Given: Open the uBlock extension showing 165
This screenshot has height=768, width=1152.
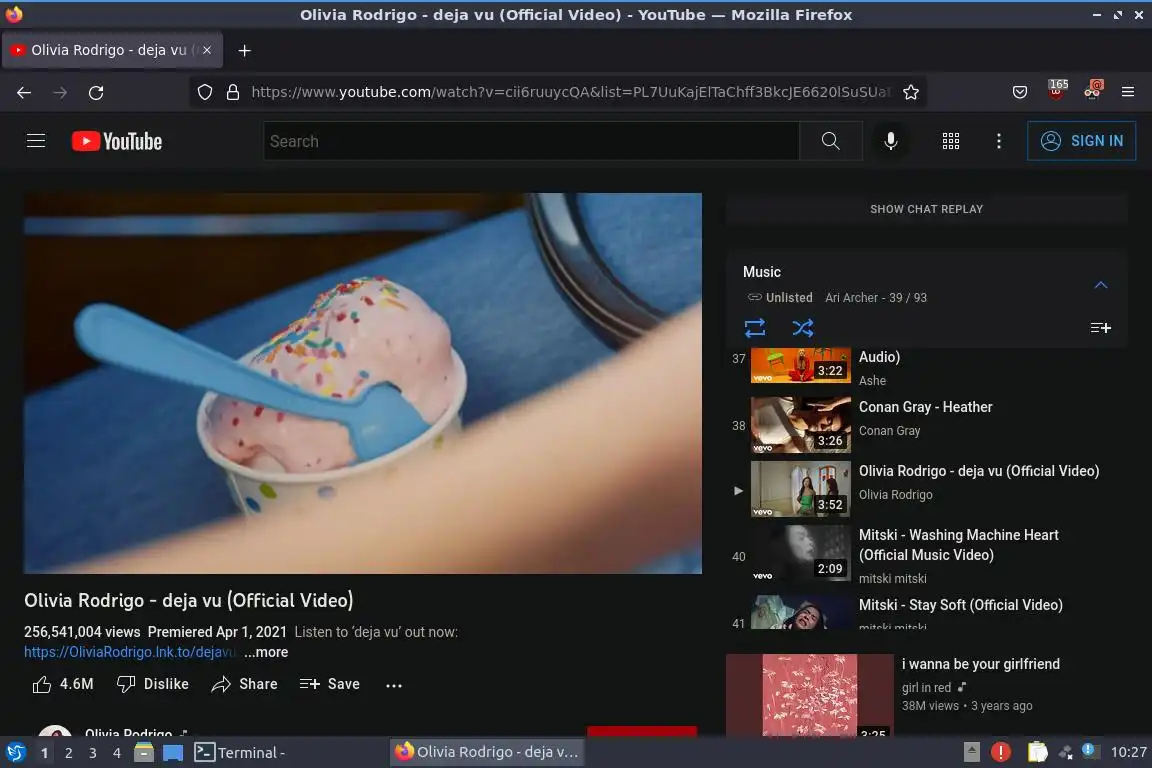Looking at the screenshot, I should (x=1057, y=90).
